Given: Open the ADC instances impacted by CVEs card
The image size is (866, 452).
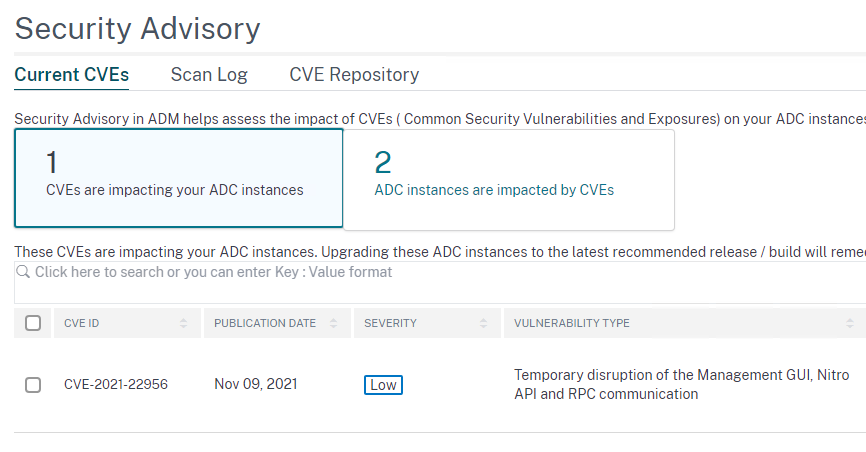Looking at the screenshot, I should point(509,180).
